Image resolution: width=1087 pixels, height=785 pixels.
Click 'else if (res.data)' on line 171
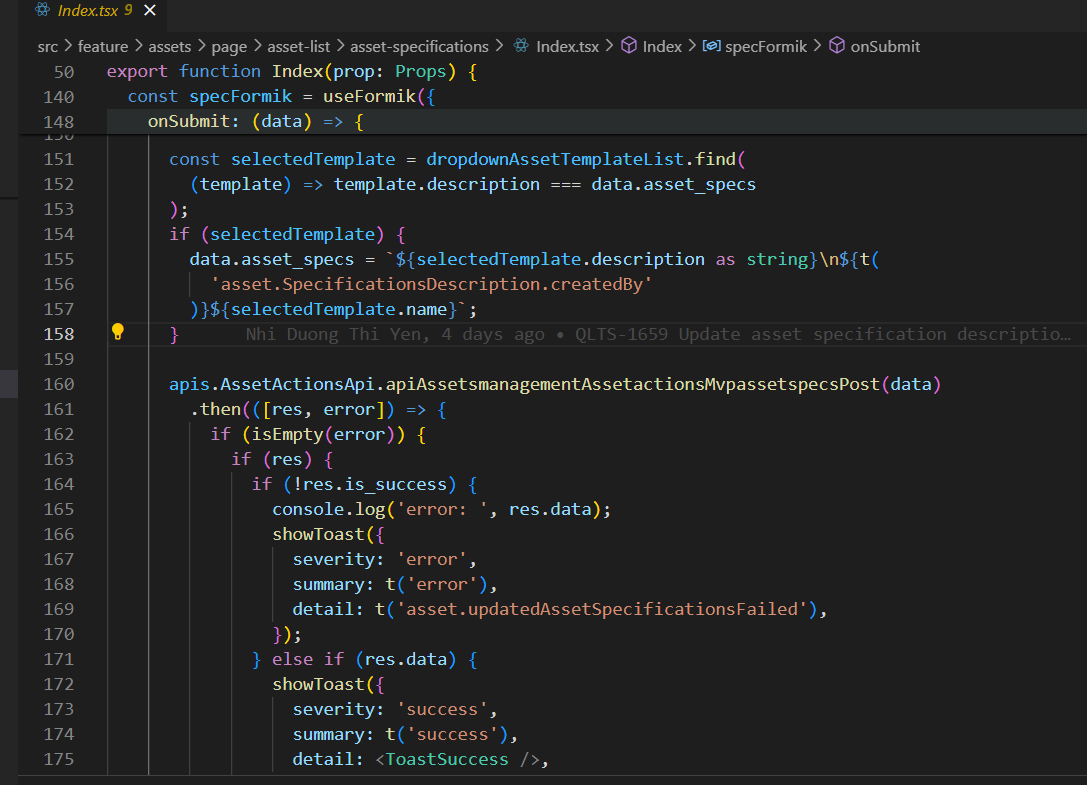365,659
